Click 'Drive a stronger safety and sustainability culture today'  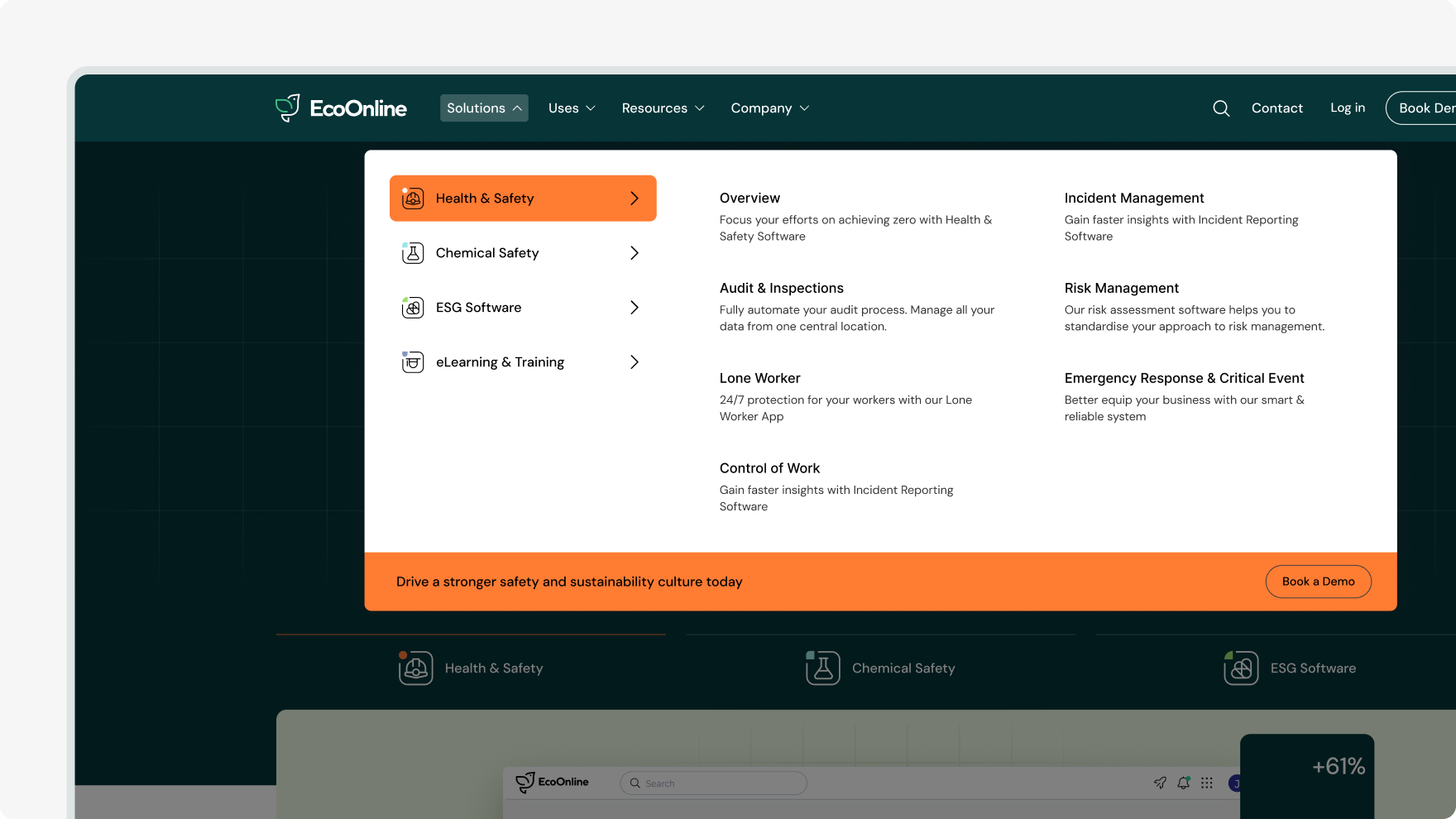click(569, 582)
